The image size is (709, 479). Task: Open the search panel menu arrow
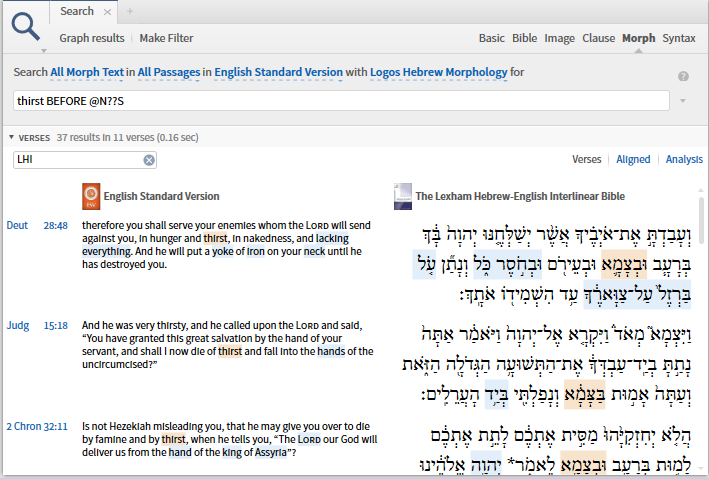coord(44,49)
